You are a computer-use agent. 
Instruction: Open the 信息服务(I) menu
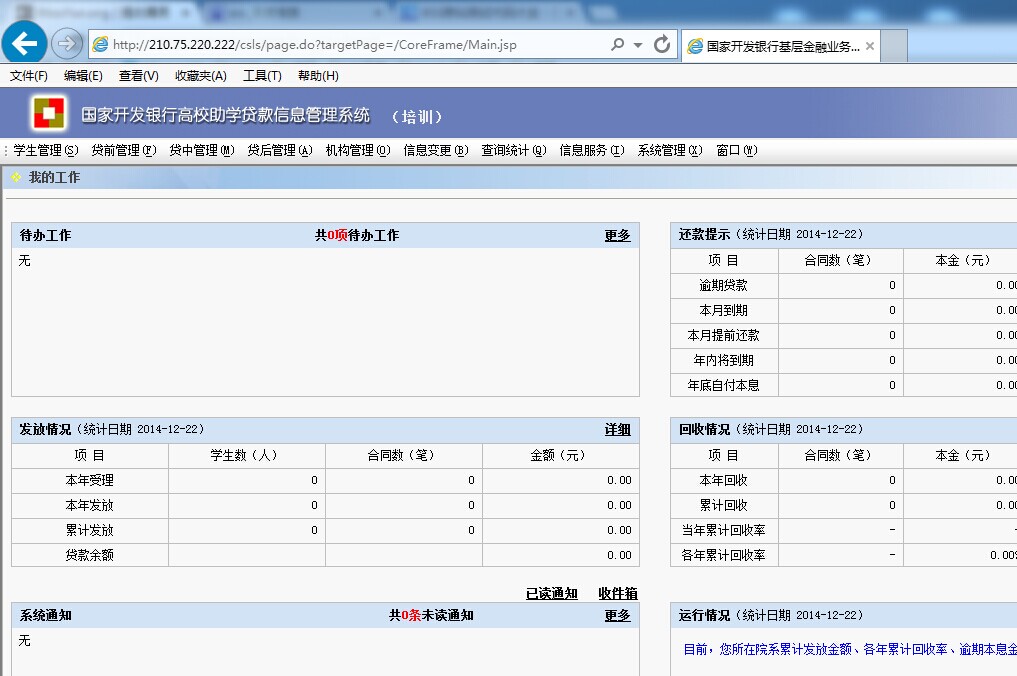(592, 151)
